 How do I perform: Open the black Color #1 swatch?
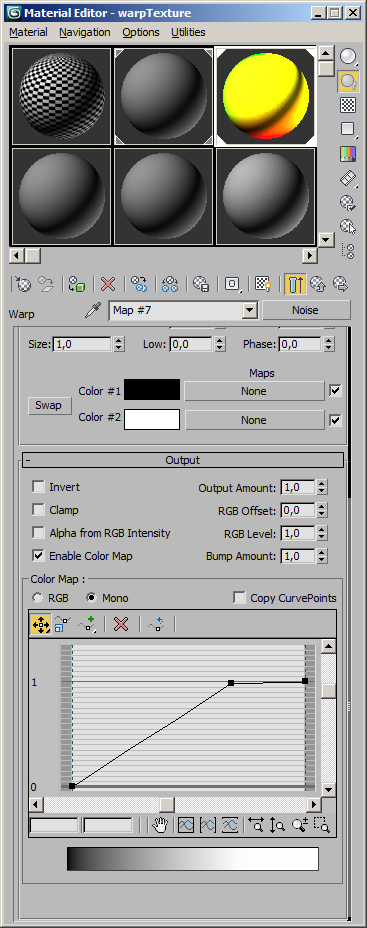(152, 390)
